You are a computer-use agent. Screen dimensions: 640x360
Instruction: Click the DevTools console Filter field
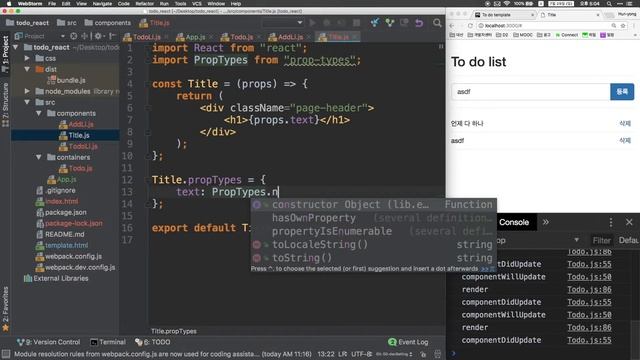pos(601,240)
